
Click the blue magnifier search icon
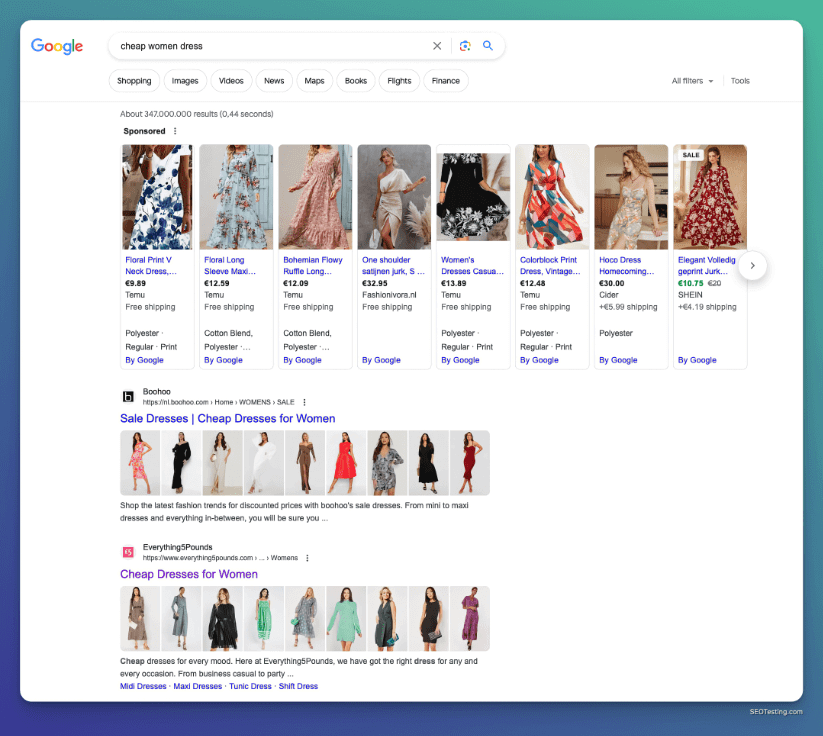click(x=488, y=46)
